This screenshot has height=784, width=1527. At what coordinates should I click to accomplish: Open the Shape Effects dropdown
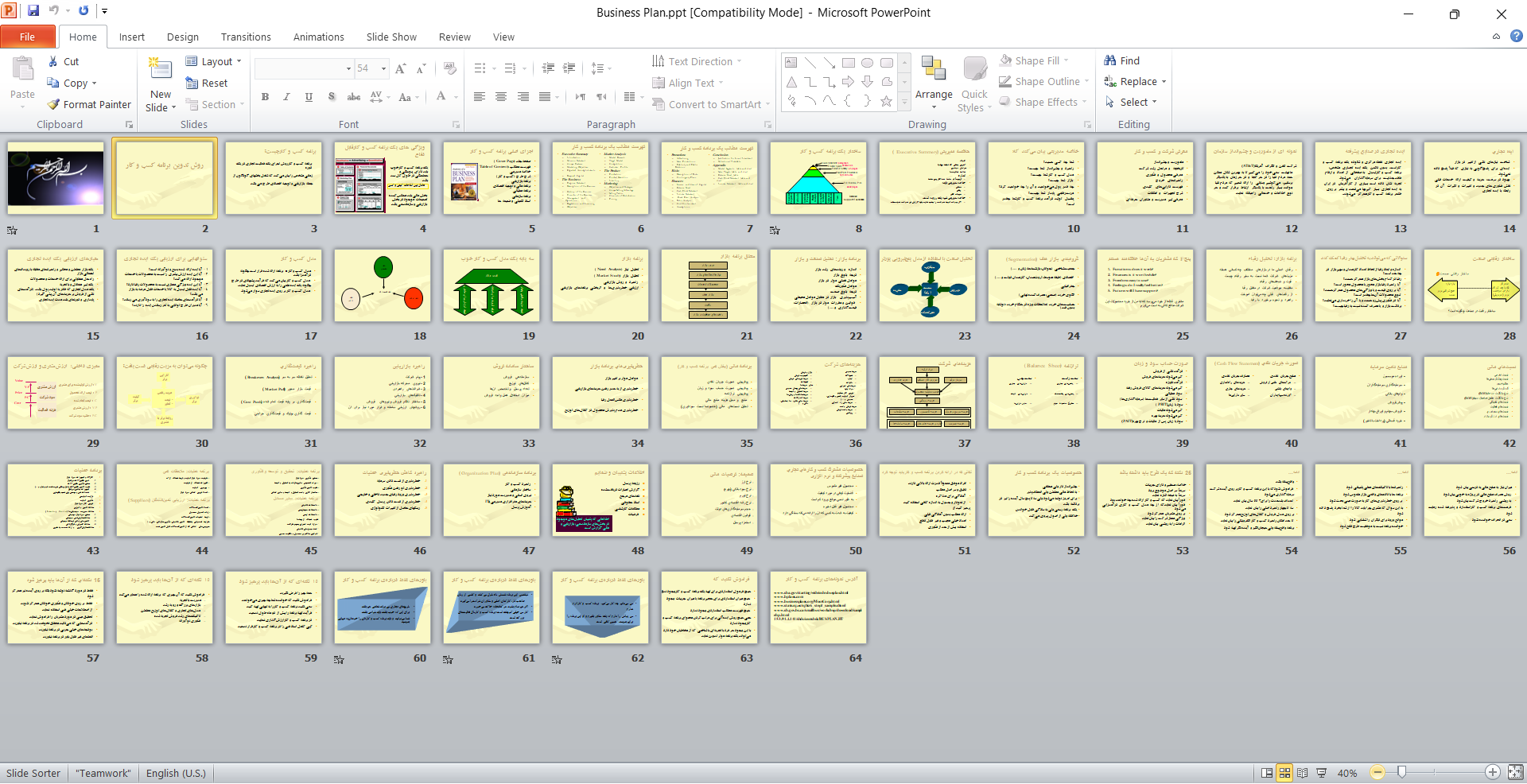pyautogui.click(x=1043, y=102)
